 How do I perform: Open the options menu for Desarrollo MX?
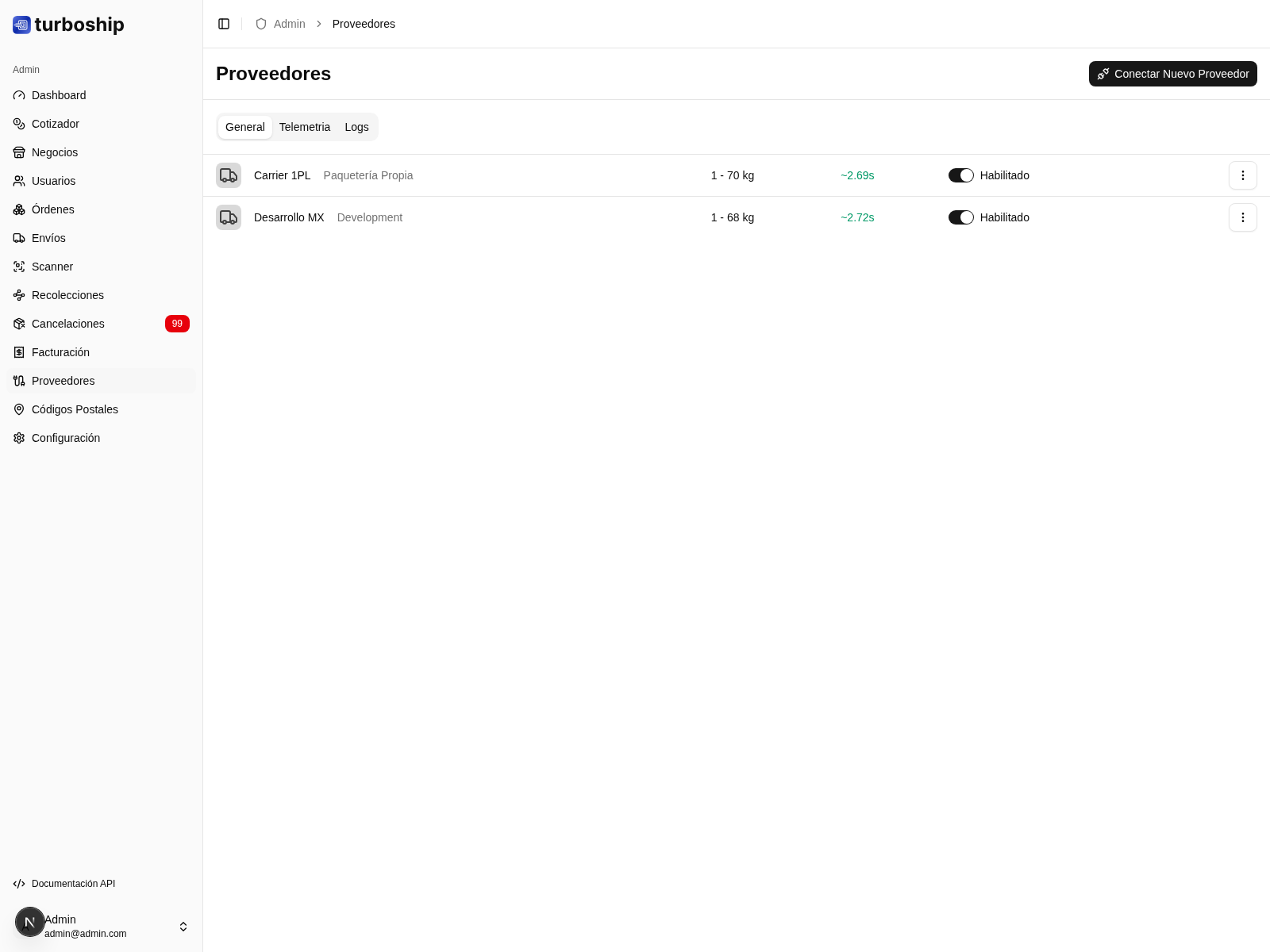pyautogui.click(x=1243, y=217)
